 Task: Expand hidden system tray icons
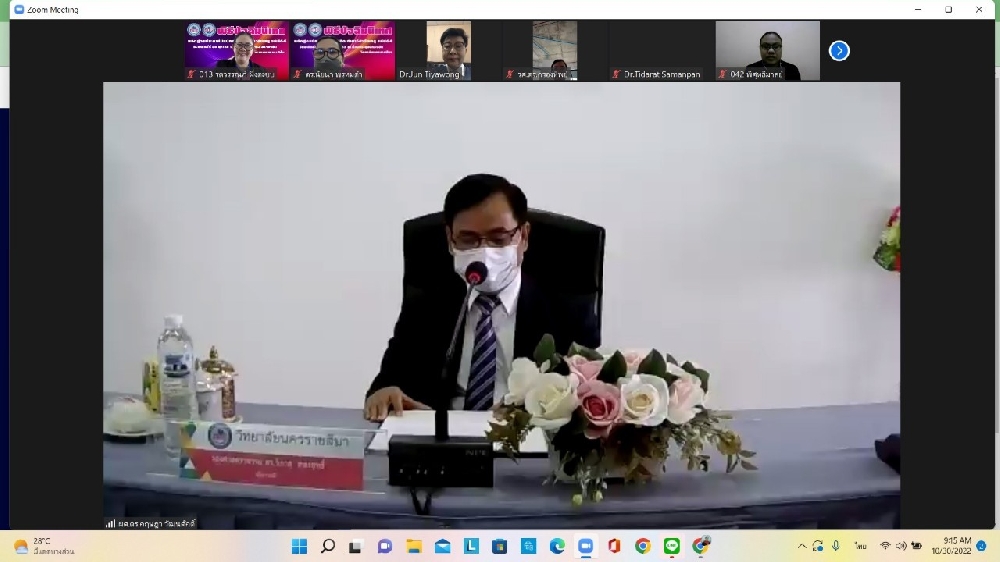click(x=801, y=546)
